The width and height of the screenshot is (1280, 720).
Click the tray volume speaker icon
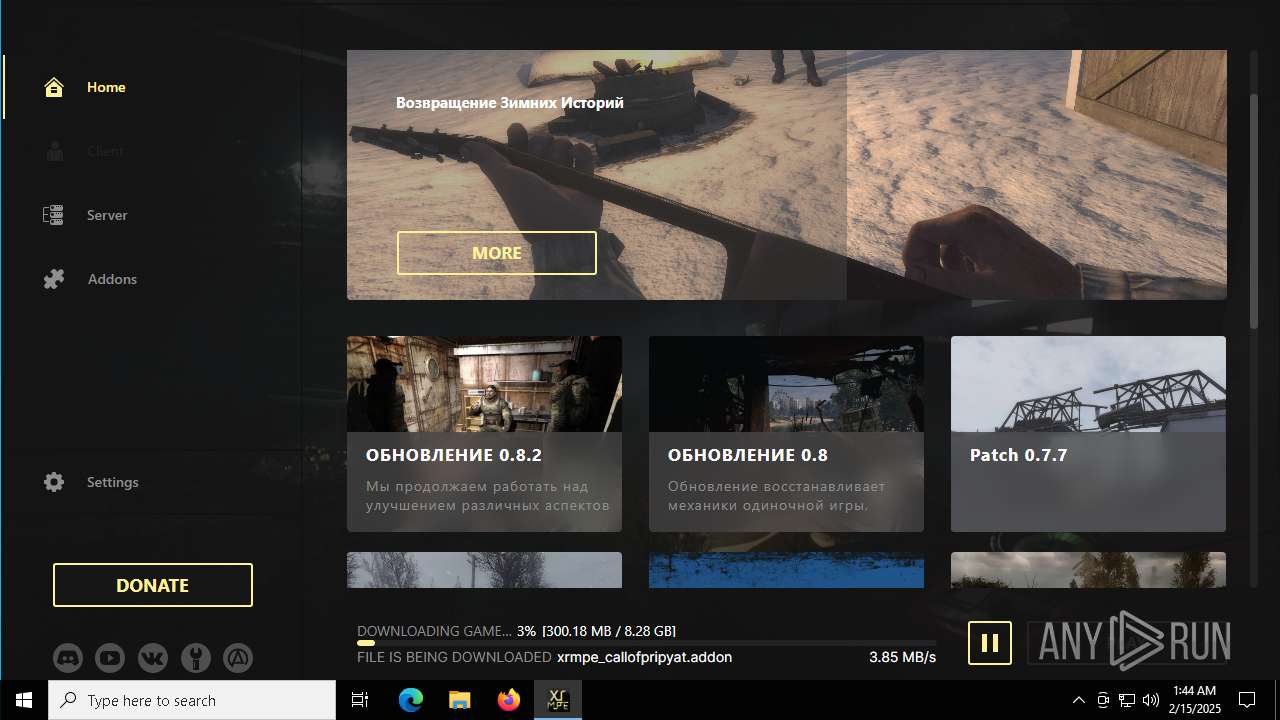pos(1151,700)
